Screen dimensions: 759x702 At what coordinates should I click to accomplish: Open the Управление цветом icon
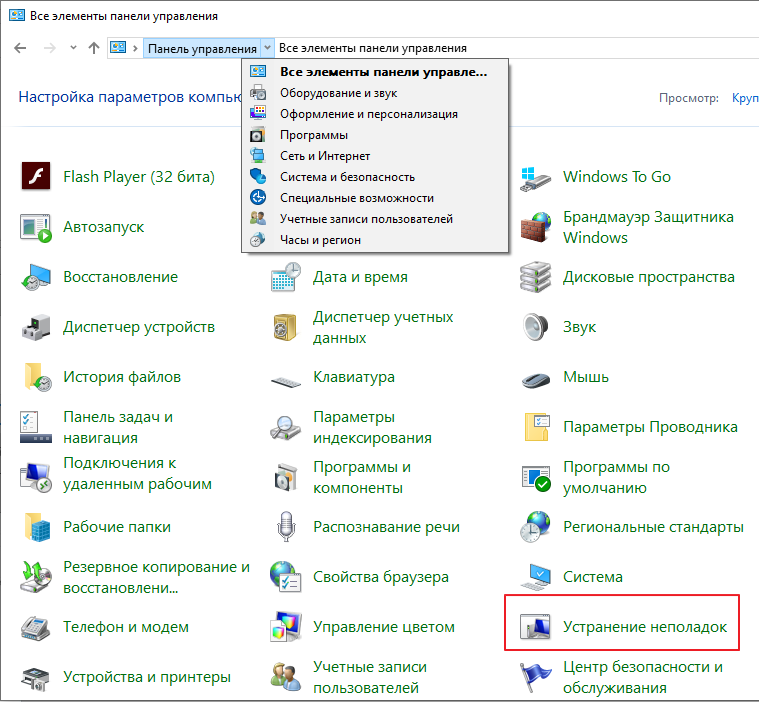tap(286, 627)
